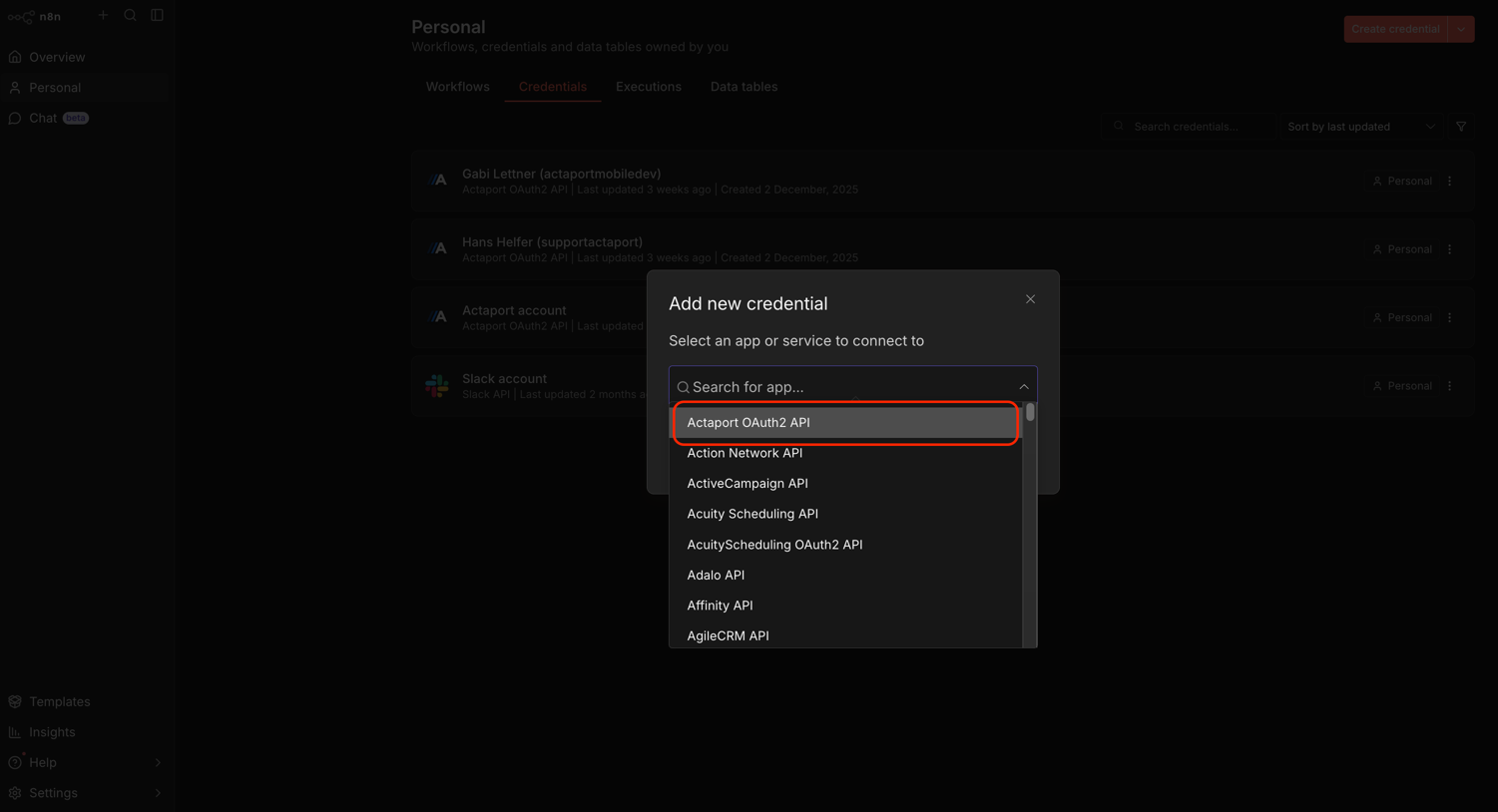Click the Create credential button

[x=1395, y=29]
